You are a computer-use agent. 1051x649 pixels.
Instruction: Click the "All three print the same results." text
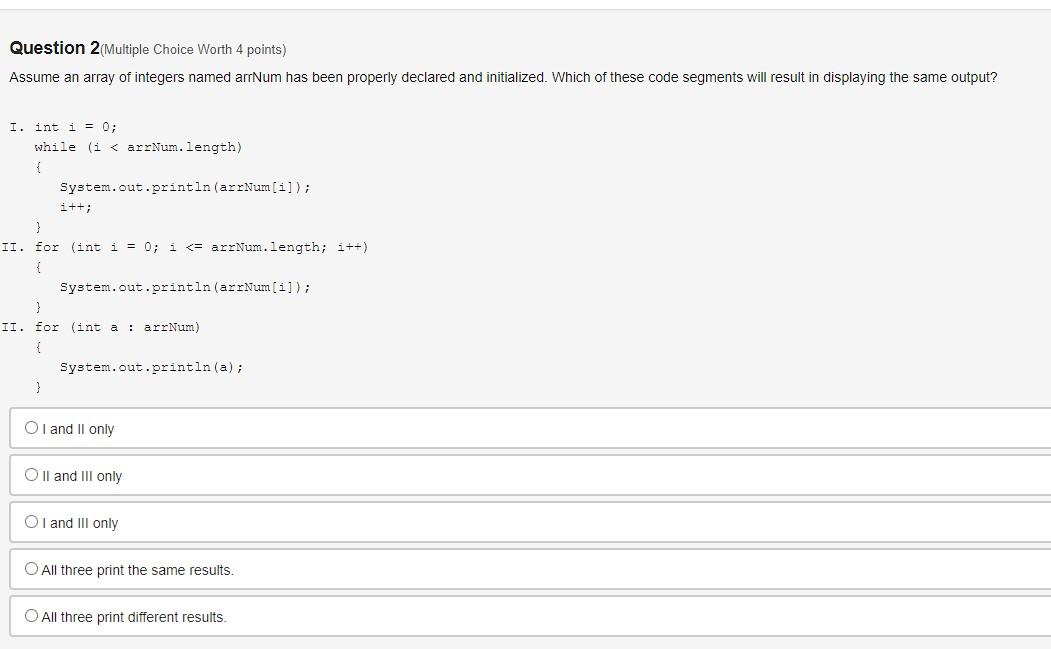click(137, 569)
